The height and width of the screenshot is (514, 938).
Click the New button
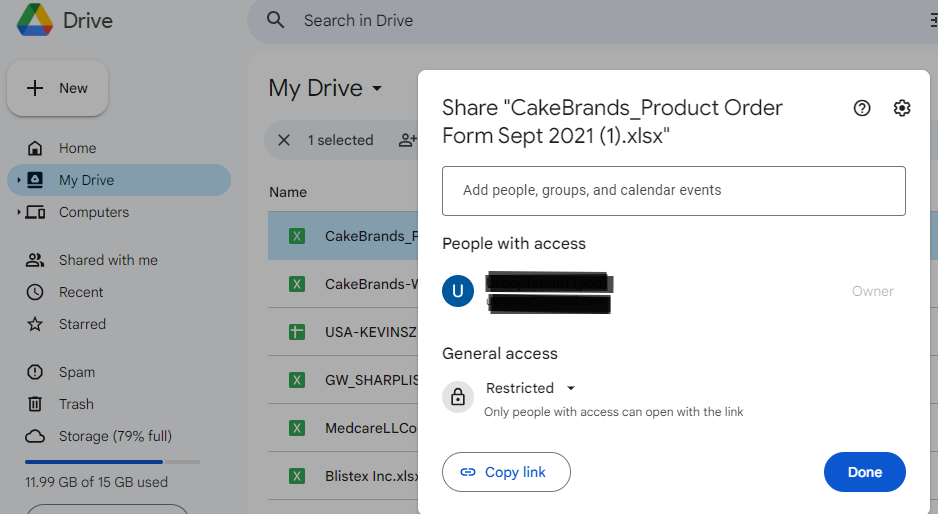pyautogui.click(x=57, y=88)
